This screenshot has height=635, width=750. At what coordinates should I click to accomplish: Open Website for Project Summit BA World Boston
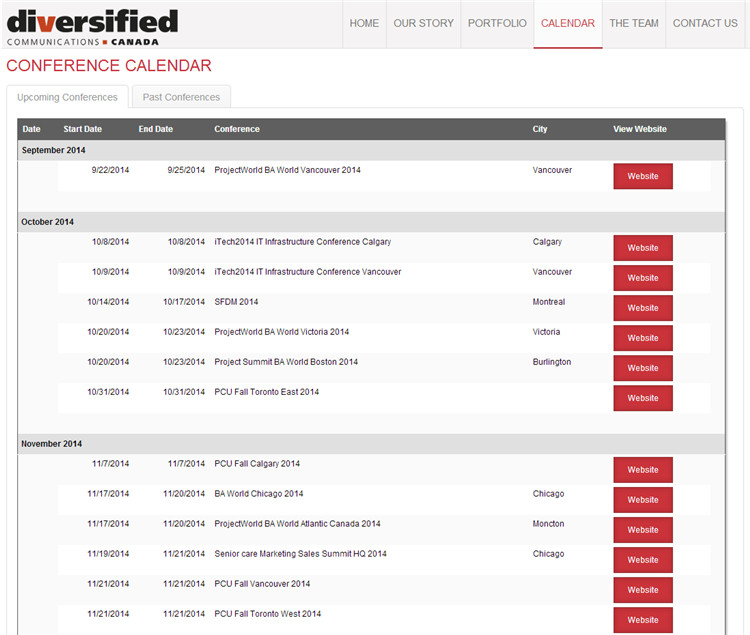[642, 368]
